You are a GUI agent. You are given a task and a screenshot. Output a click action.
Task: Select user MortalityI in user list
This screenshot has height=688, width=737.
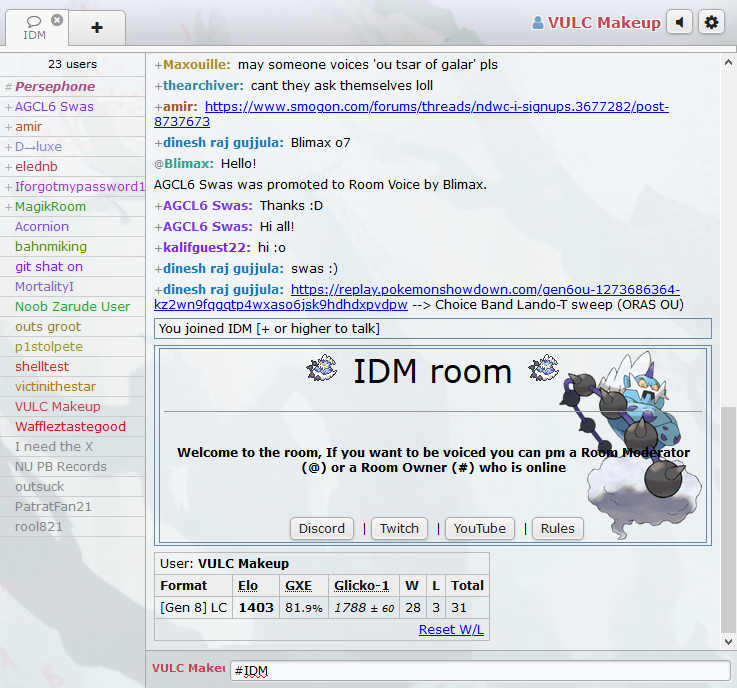[72, 286]
